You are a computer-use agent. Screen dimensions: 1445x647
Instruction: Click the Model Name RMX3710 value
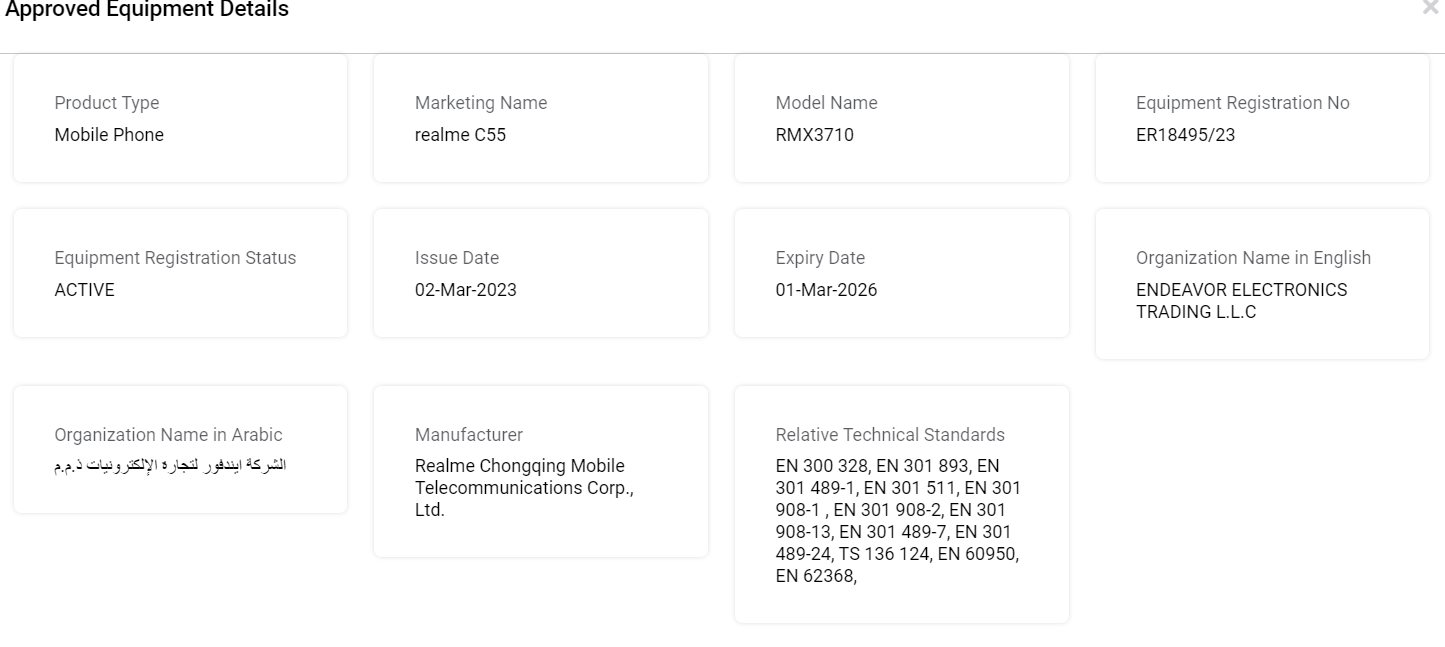(815, 135)
